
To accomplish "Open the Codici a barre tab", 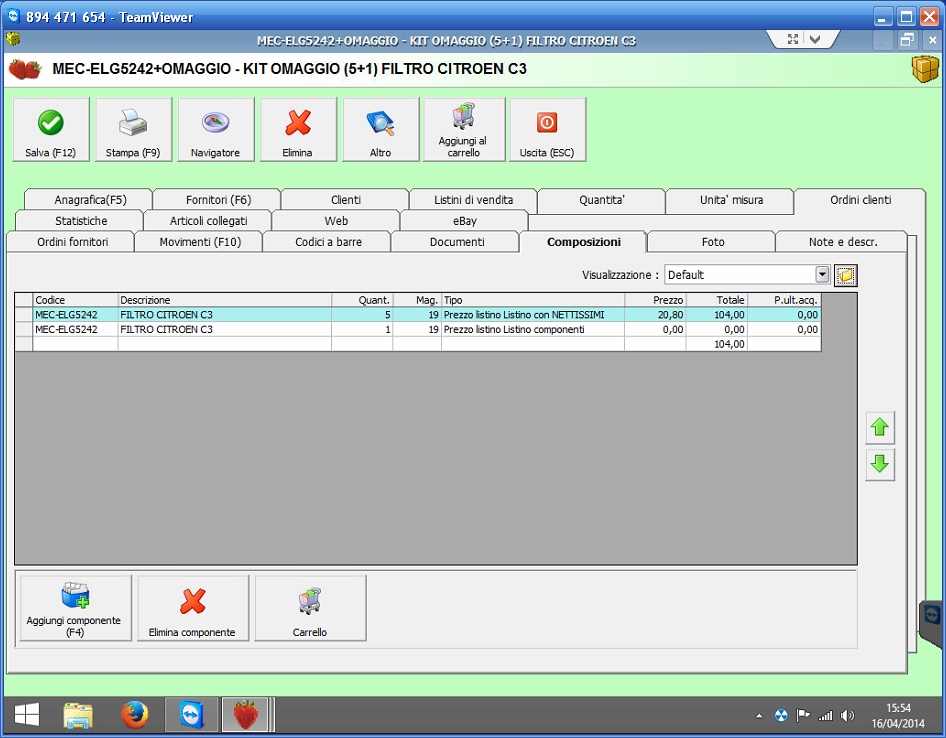I will point(328,242).
